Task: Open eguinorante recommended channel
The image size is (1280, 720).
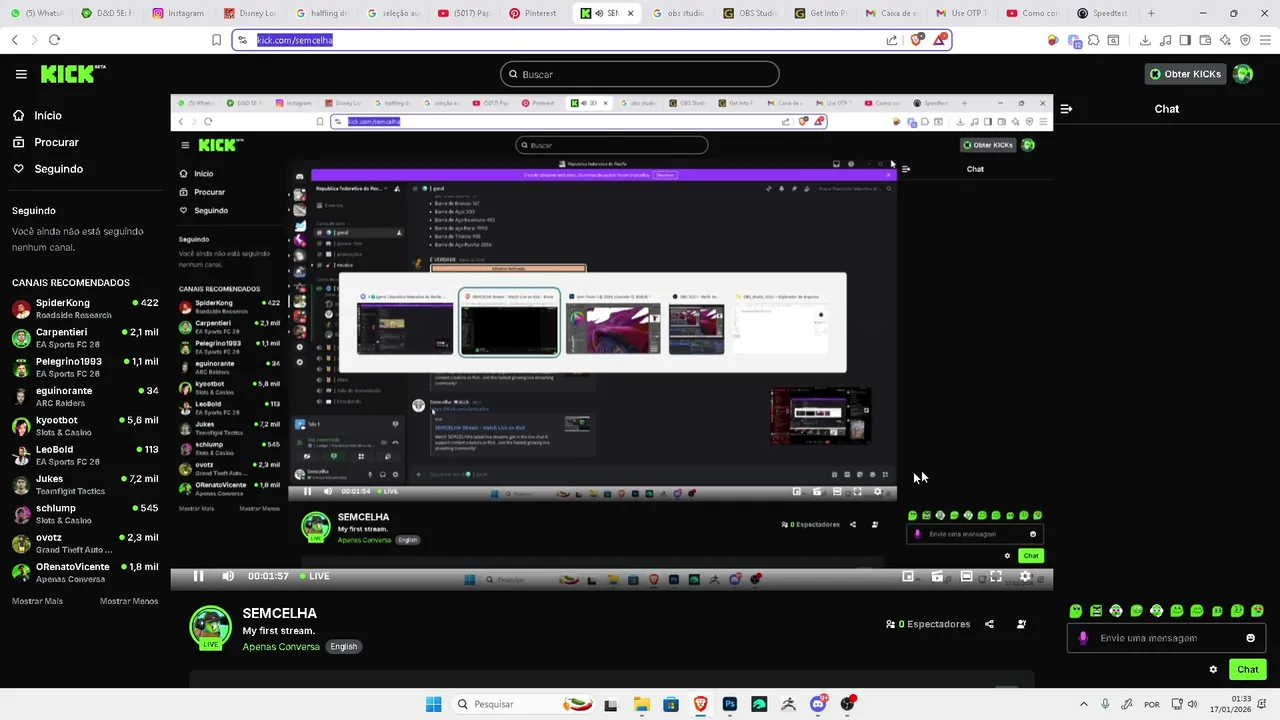Action: 85,396
